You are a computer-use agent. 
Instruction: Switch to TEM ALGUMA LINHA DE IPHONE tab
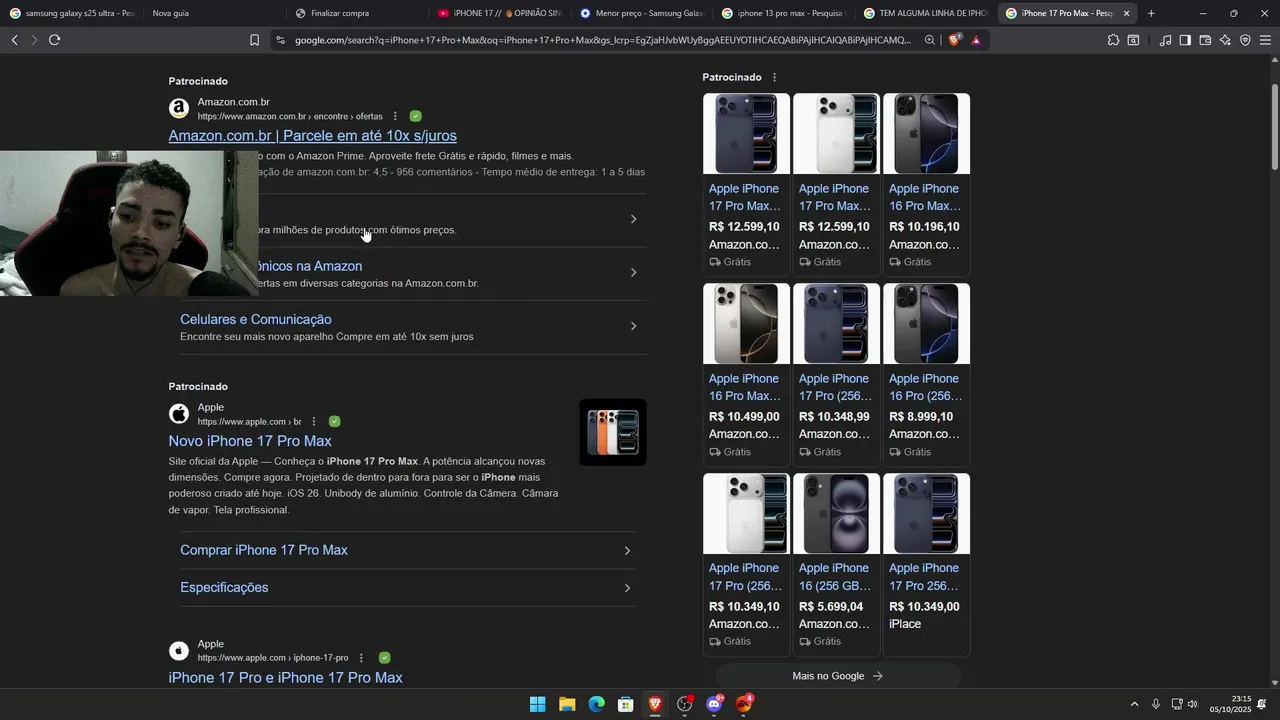[x=924, y=13]
